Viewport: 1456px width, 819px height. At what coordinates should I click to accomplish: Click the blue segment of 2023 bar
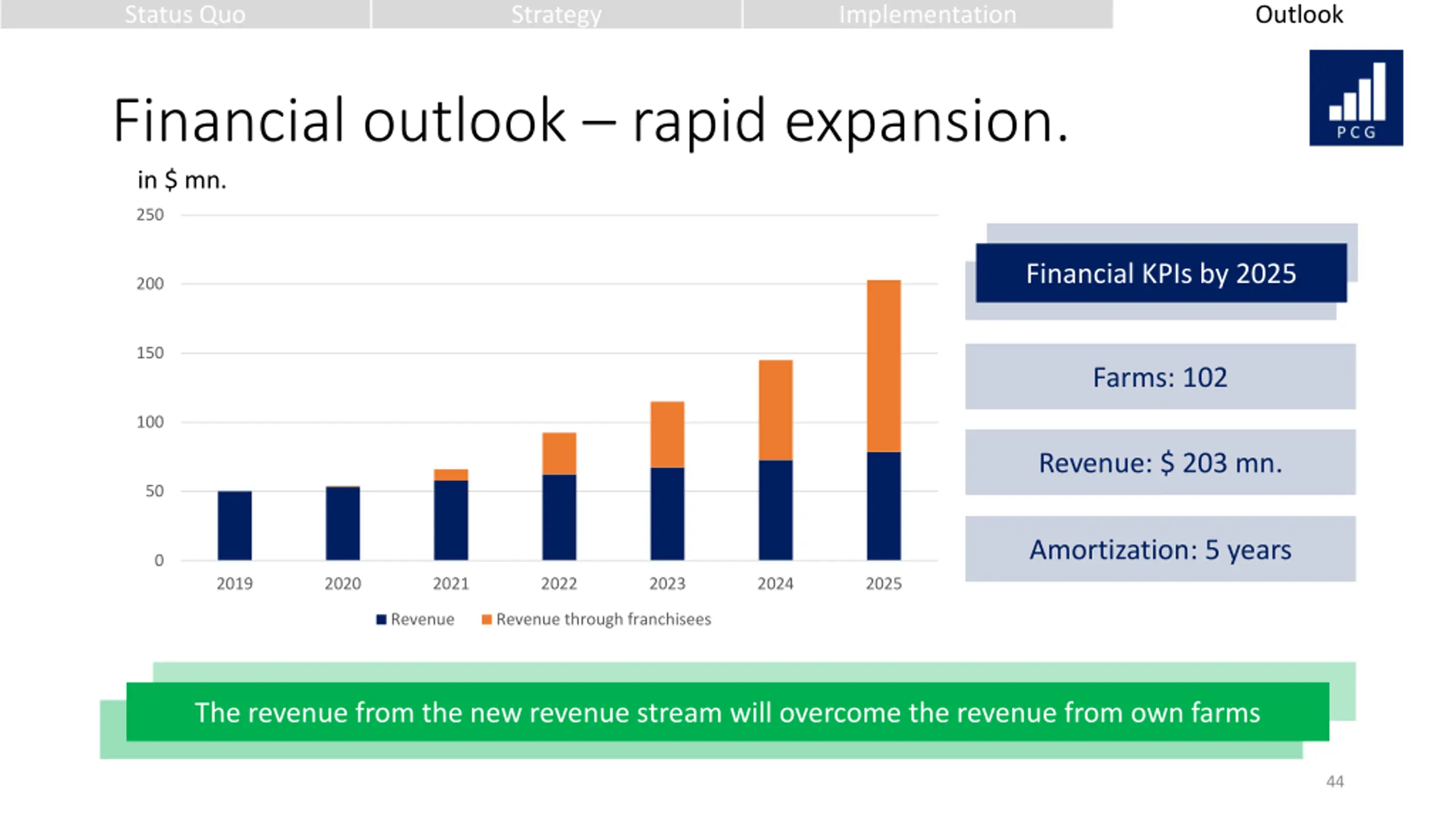pyautogui.click(x=667, y=514)
